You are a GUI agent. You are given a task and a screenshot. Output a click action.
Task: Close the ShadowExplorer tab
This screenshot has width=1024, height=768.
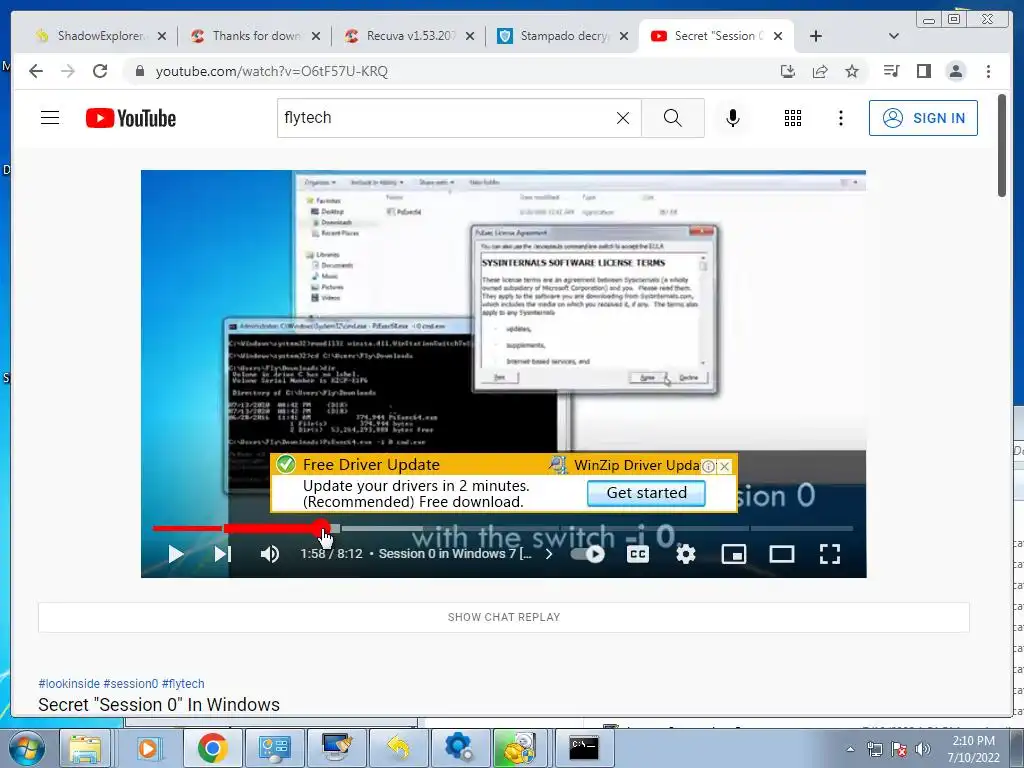(x=162, y=36)
